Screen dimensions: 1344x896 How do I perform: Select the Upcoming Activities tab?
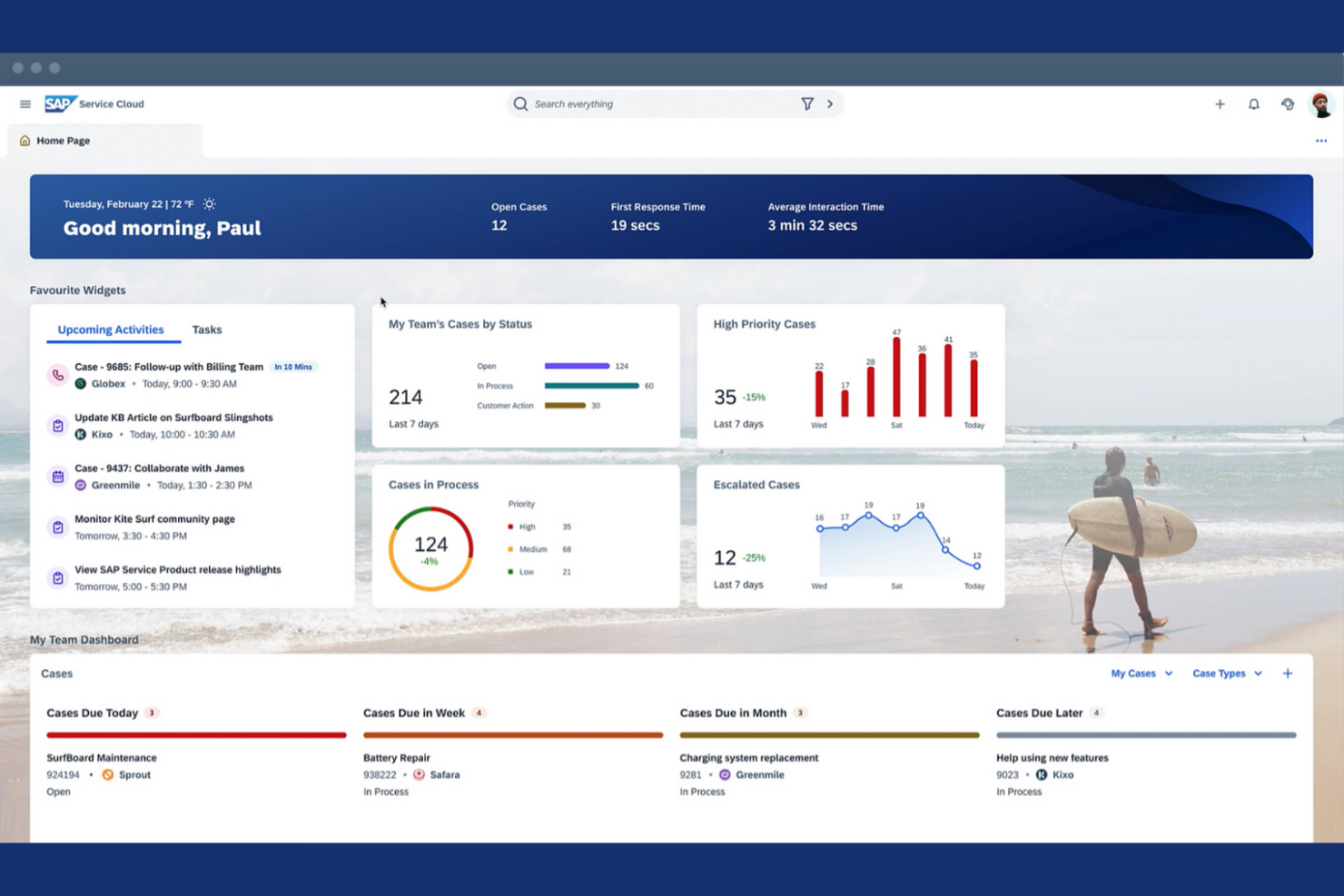tap(110, 330)
